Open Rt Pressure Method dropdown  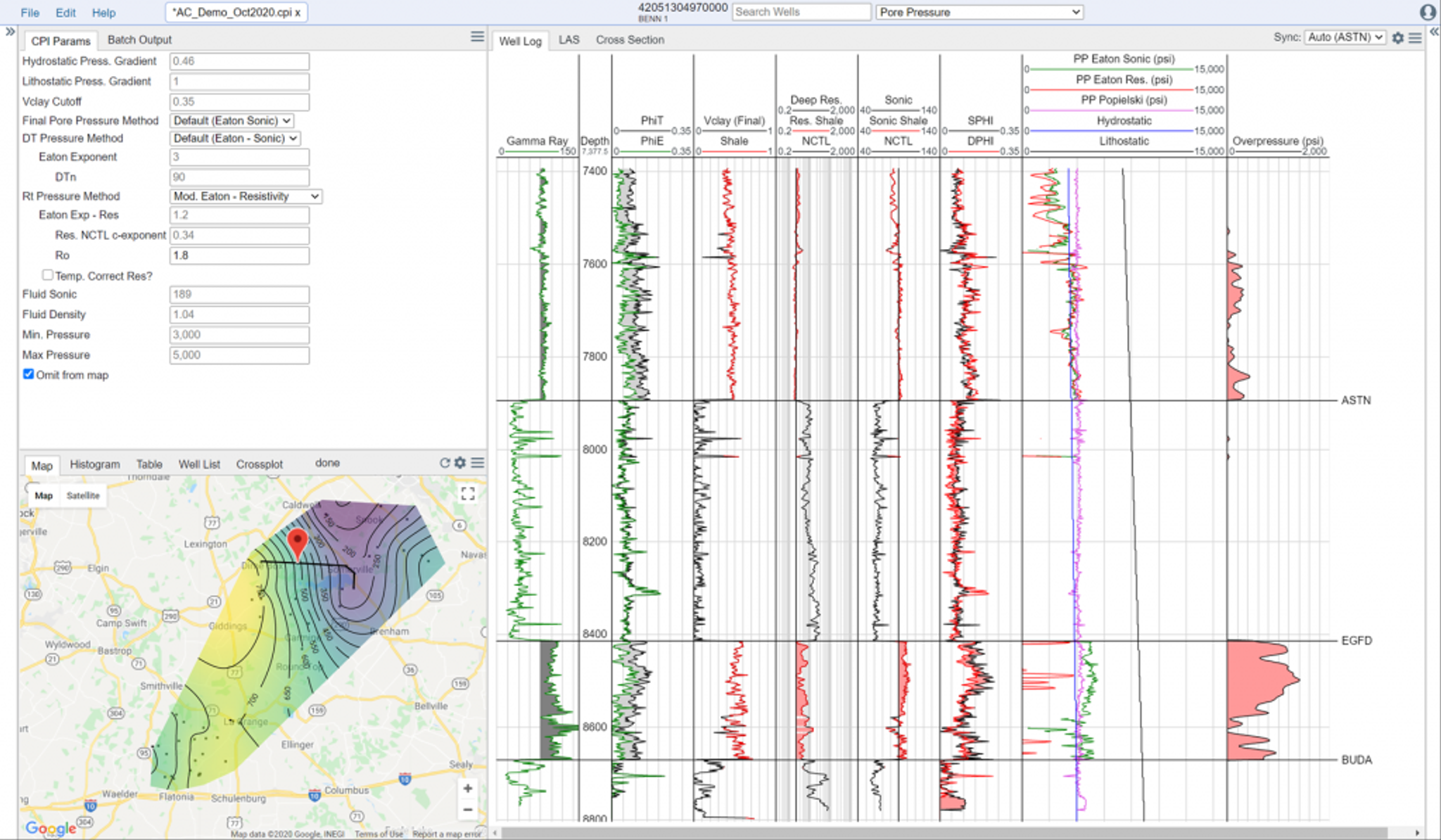246,196
